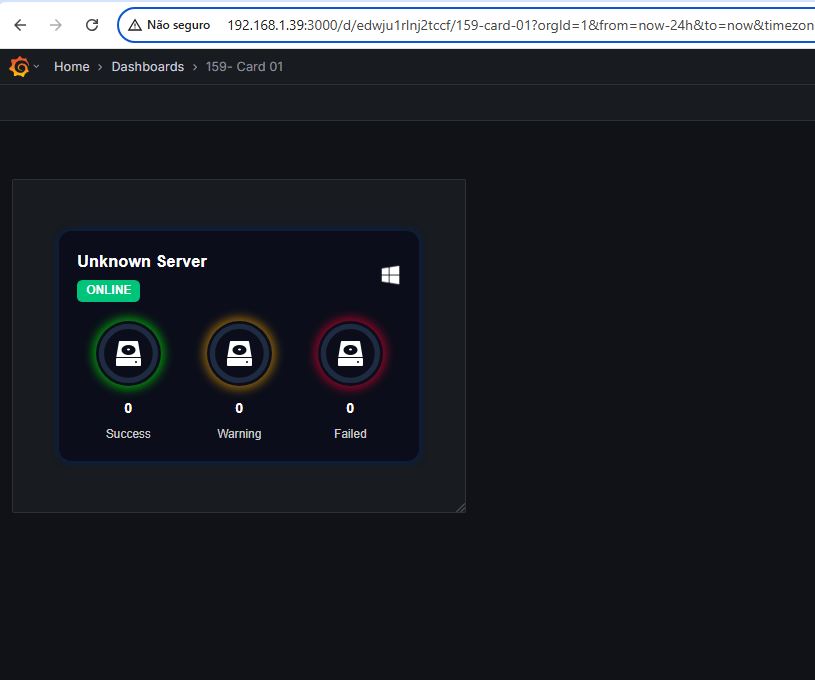Screen dimensions: 815x680
Task: Click the Success count value 0
Action: tap(128, 408)
